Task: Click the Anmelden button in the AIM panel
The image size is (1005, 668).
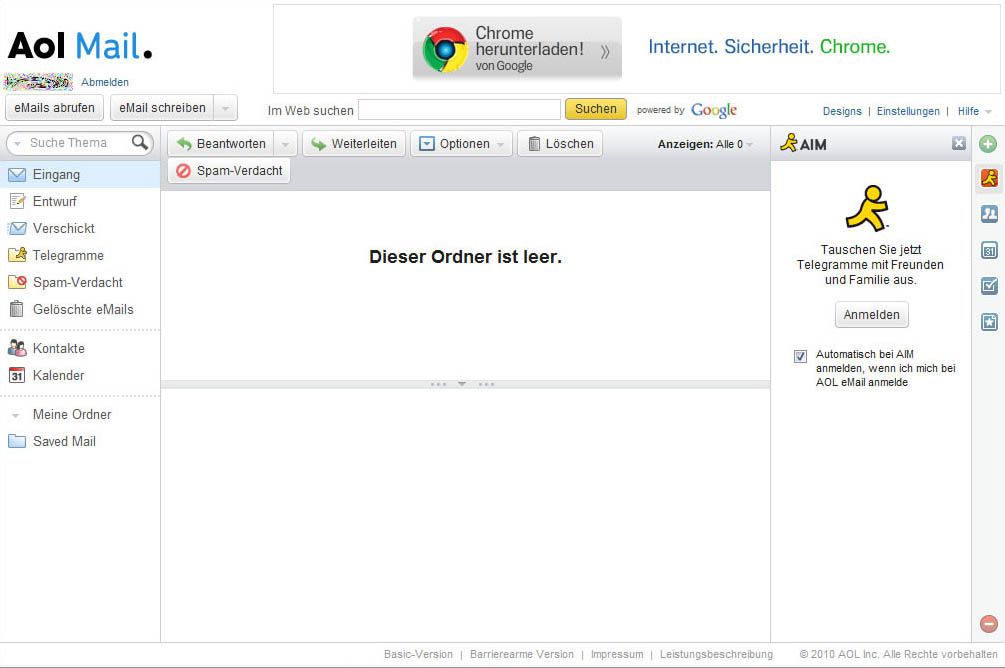Action: 870,314
